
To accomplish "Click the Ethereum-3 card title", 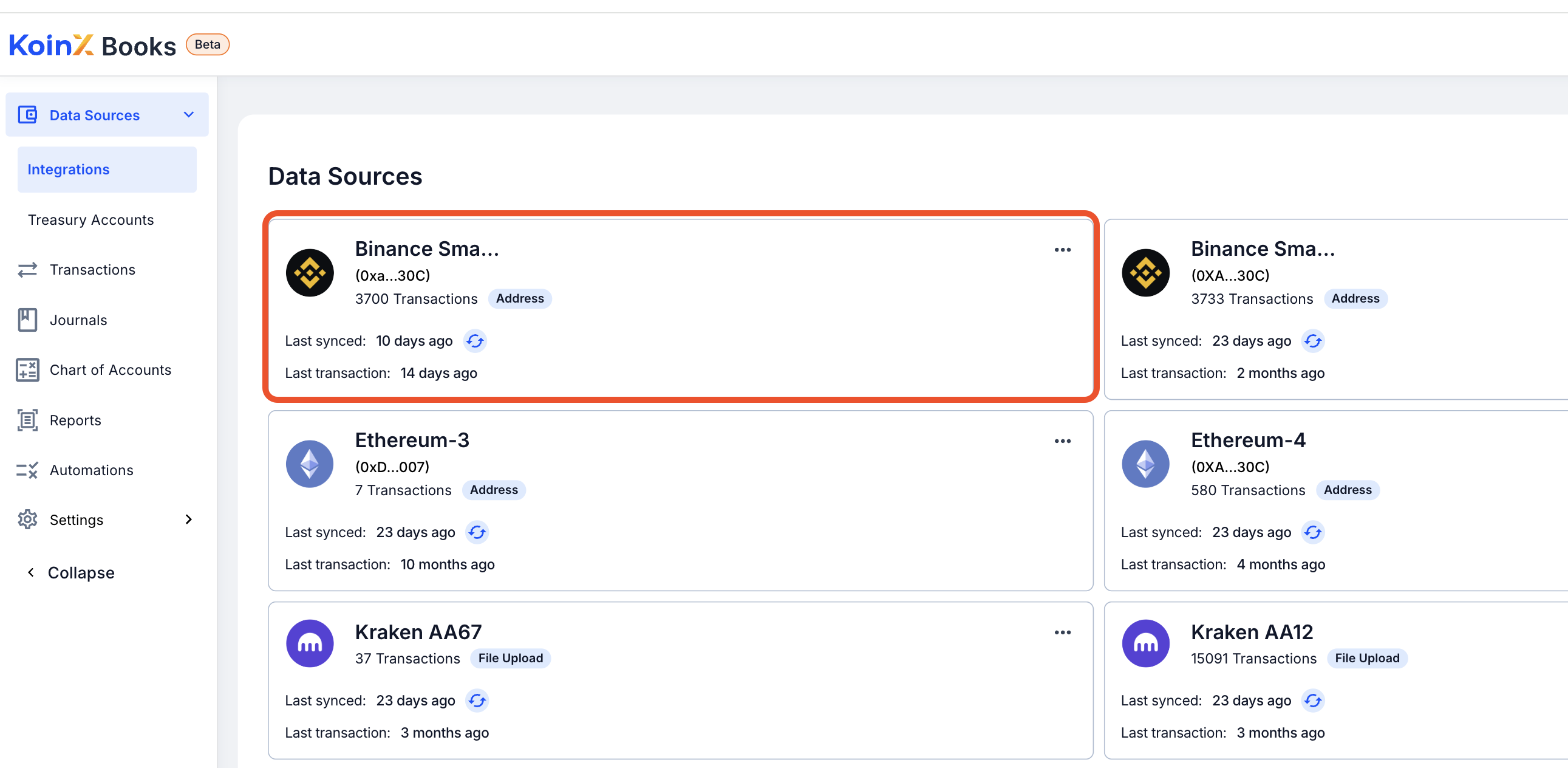I will pos(412,440).
